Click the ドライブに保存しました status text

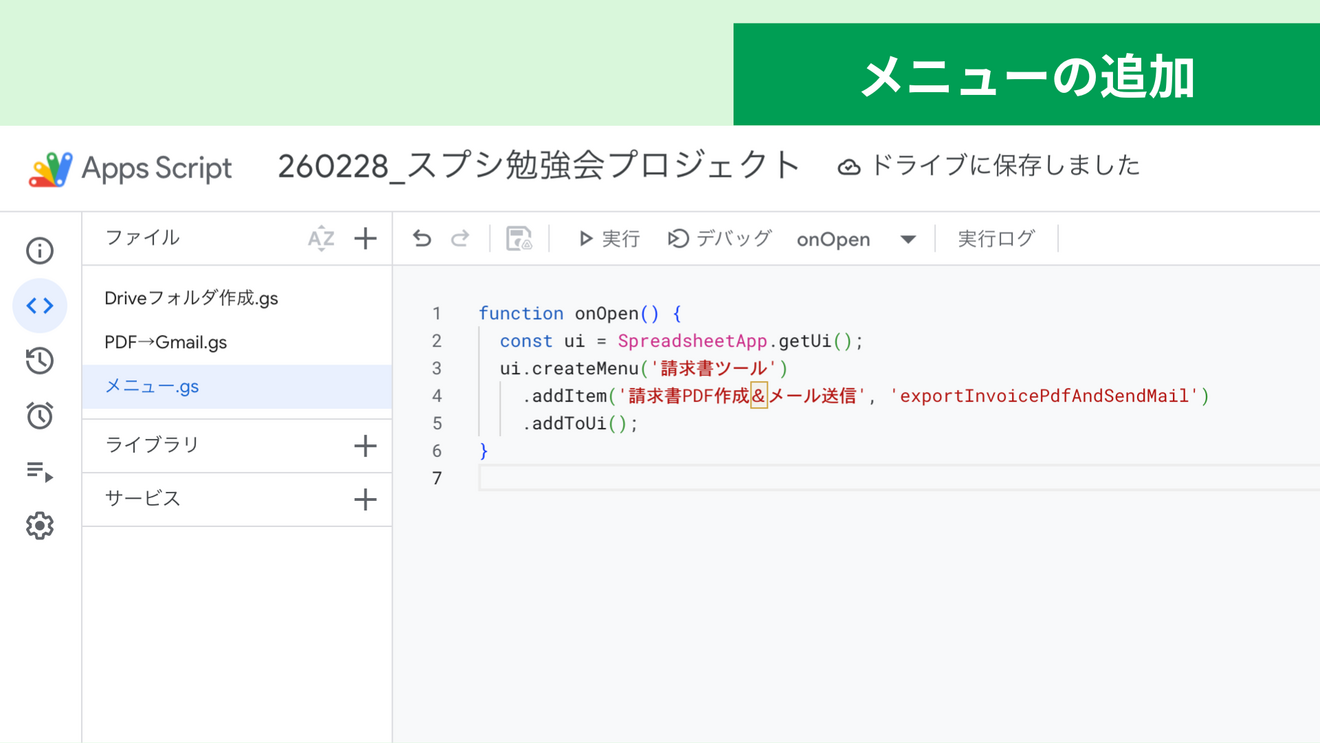tap(1005, 166)
